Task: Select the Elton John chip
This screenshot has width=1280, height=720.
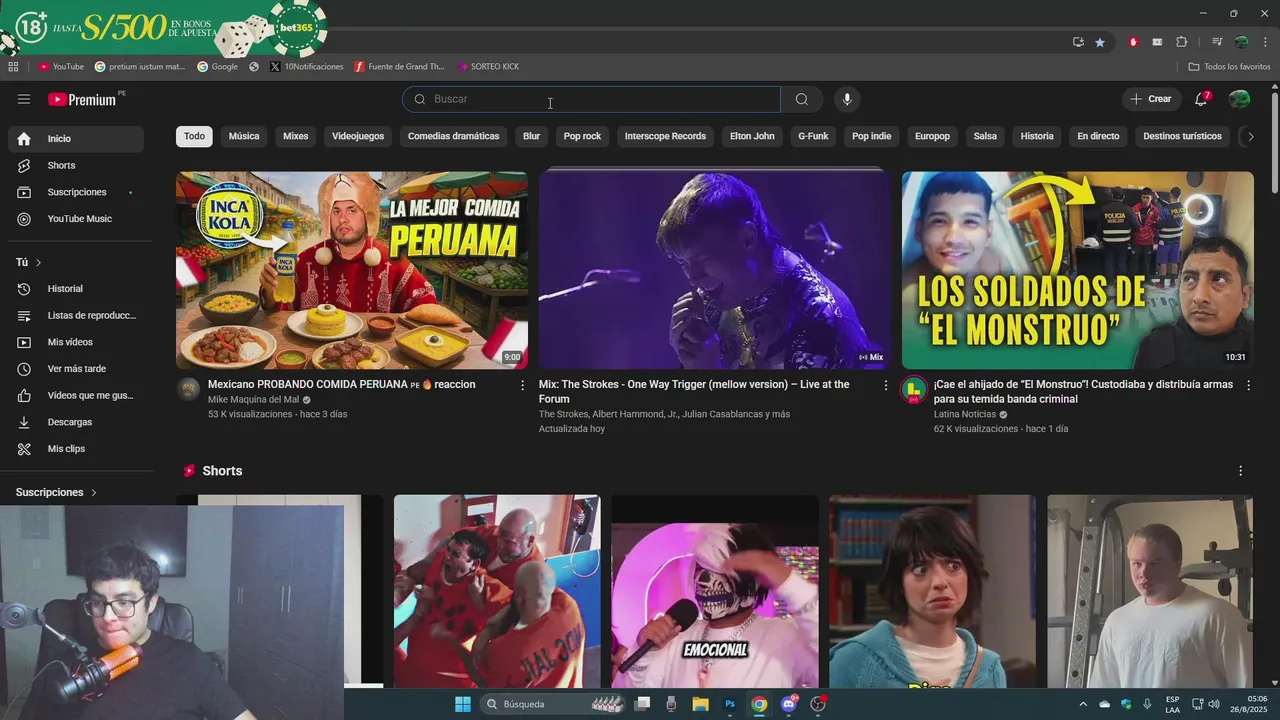Action: [x=752, y=136]
